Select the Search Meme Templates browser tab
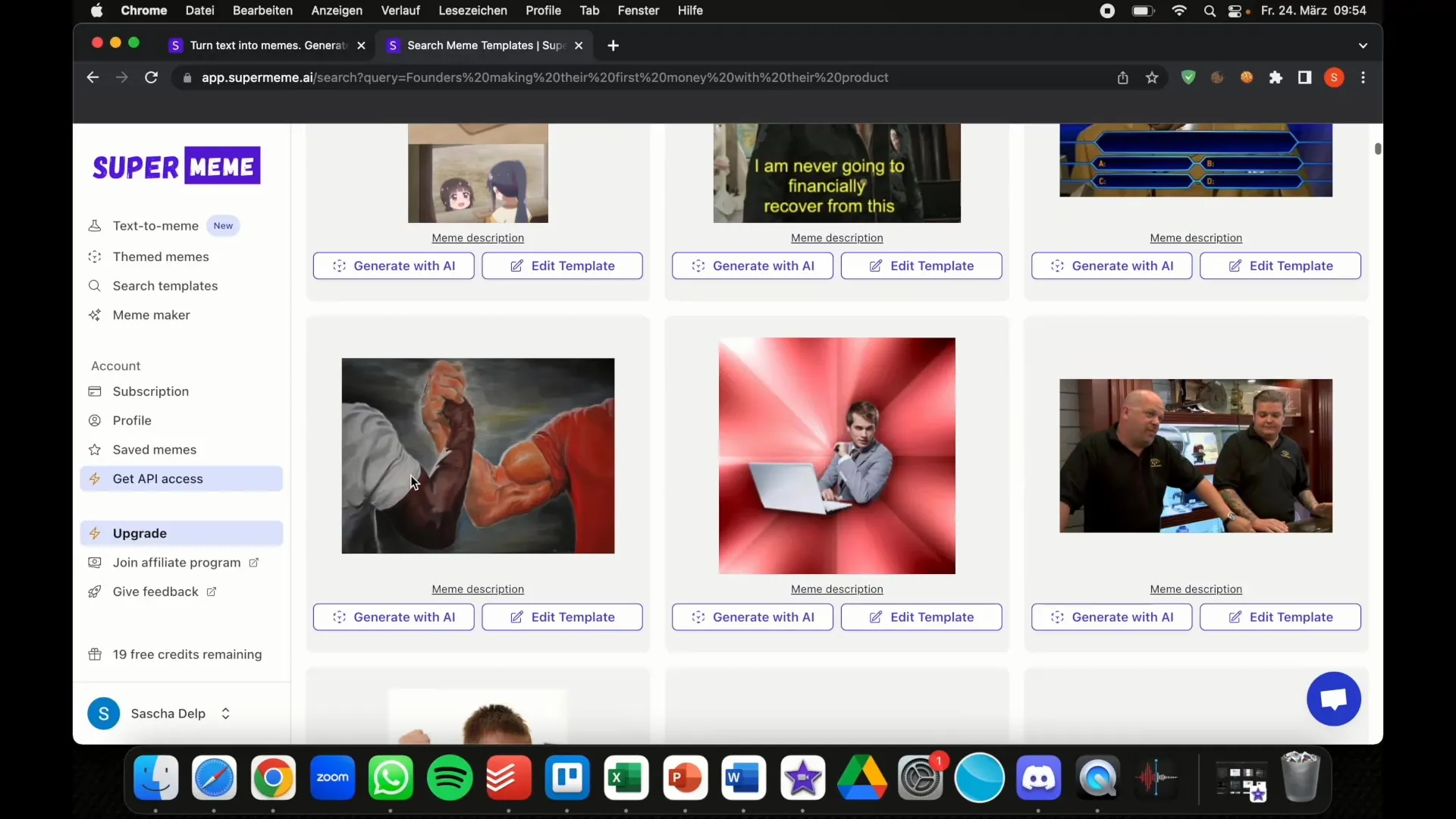This screenshot has width=1456, height=819. [485, 45]
